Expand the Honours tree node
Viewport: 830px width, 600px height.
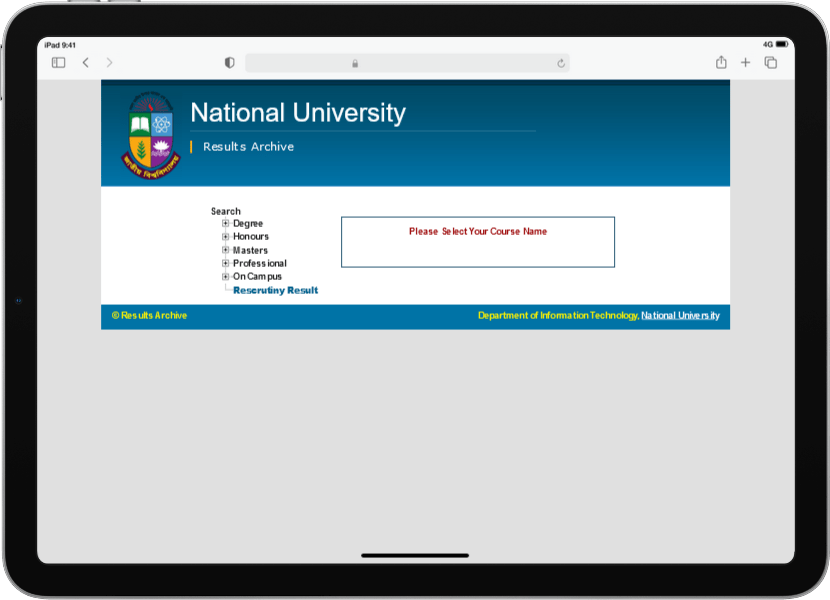225,237
